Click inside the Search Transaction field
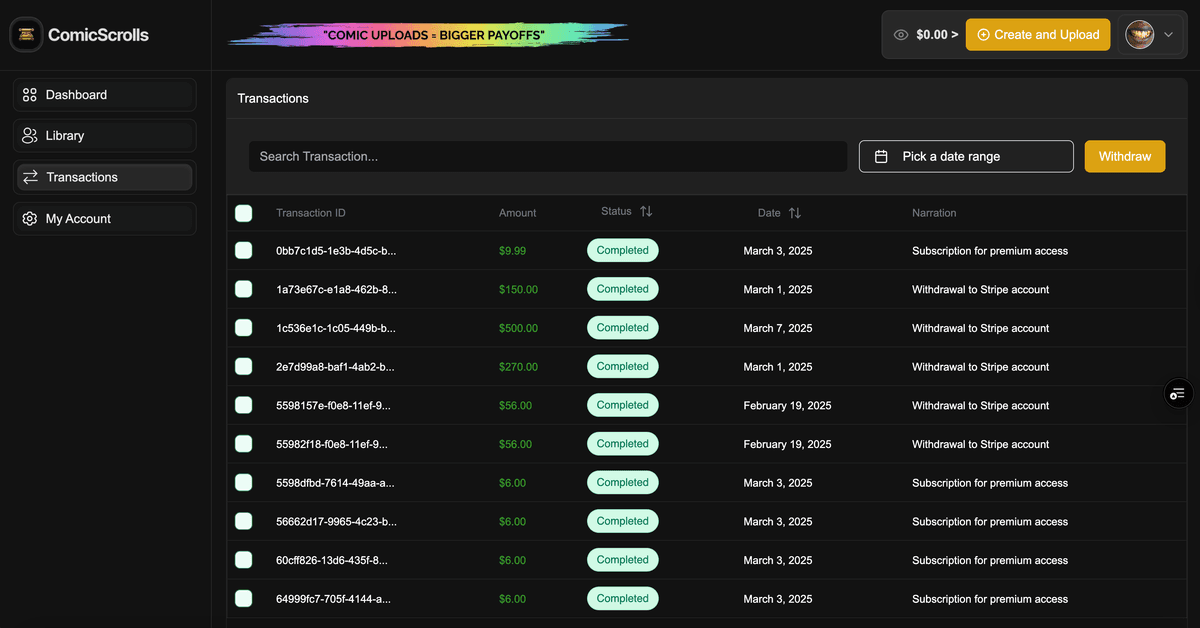The height and width of the screenshot is (628, 1200). coord(548,156)
